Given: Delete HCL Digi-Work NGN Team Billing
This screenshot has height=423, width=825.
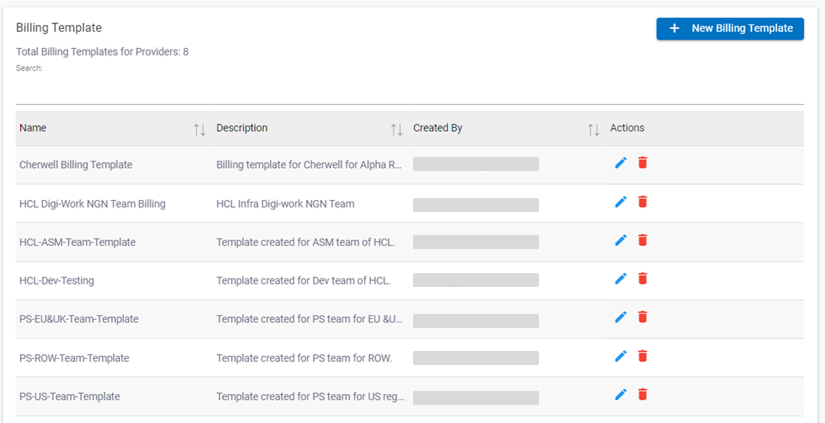Looking at the screenshot, I should point(642,202).
